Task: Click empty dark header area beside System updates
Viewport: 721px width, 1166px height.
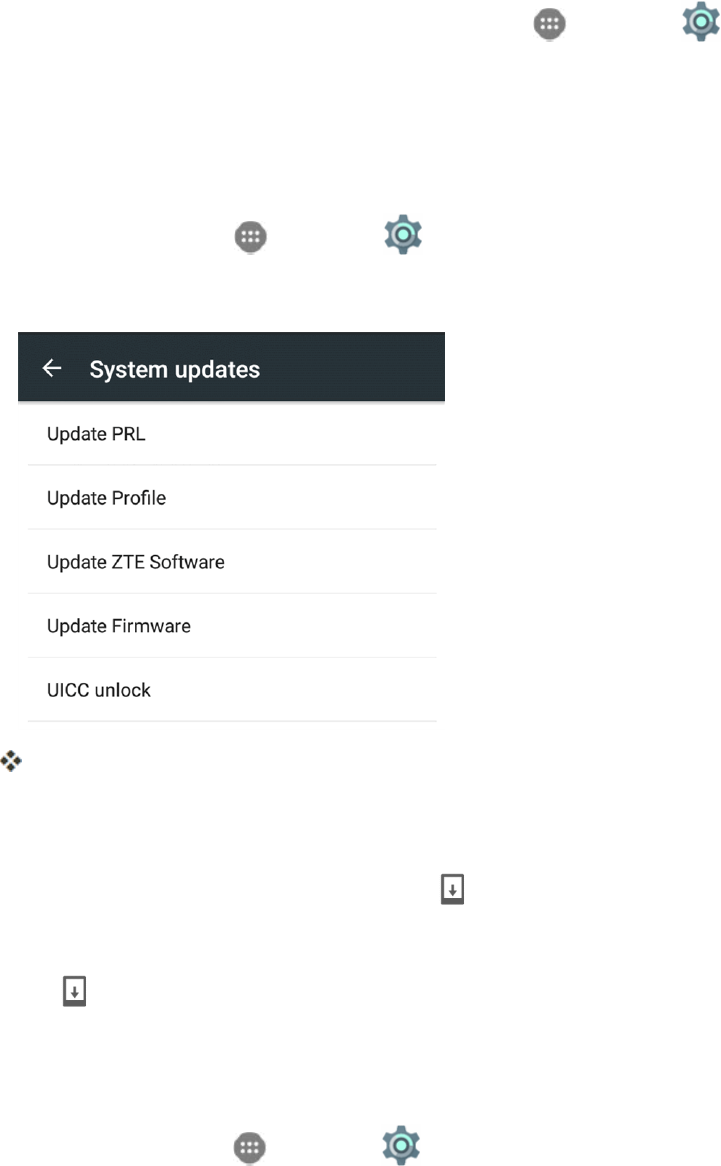Action: (353, 367)
